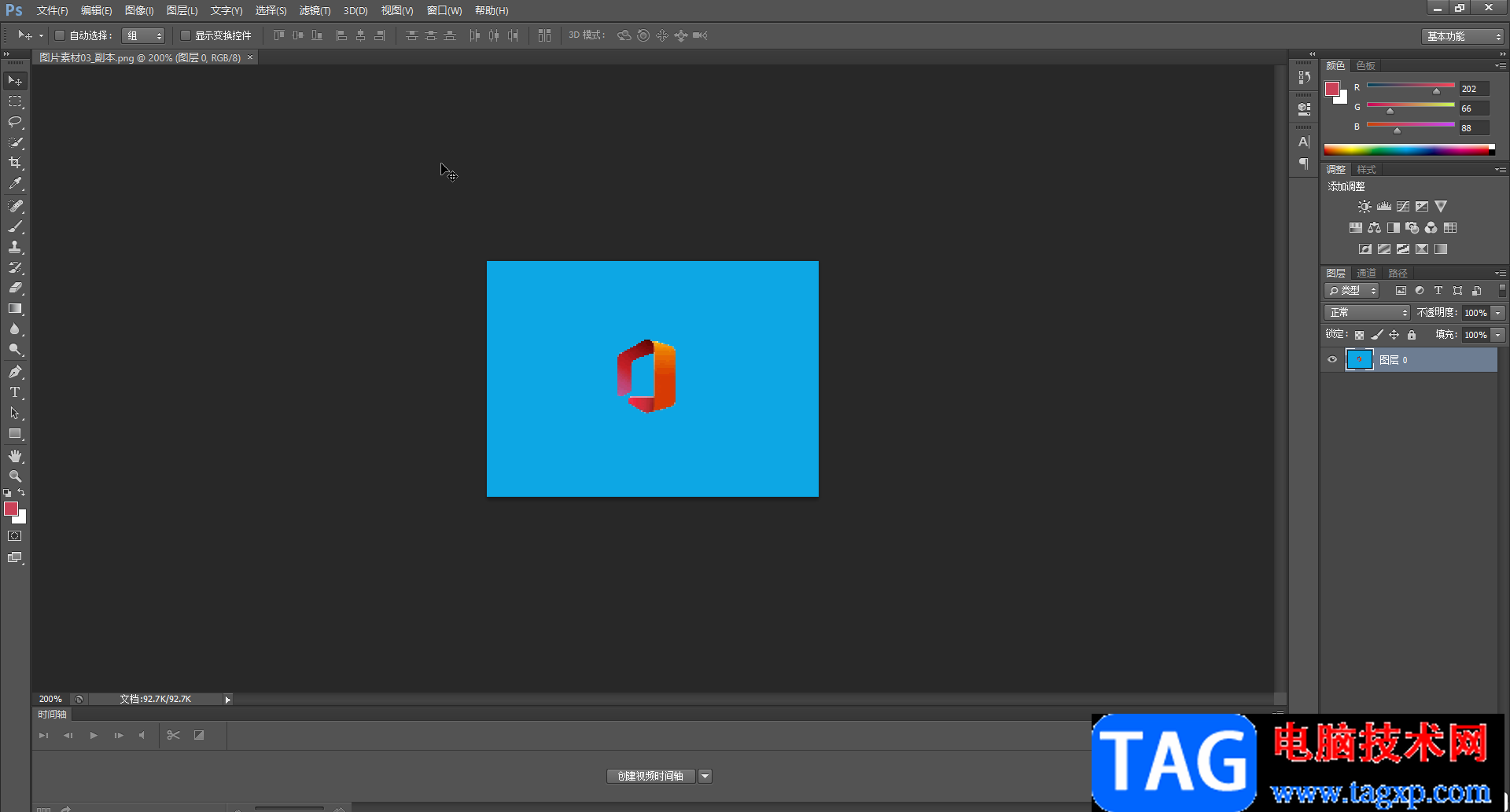The width and height of the screenshot is (1510, 812).
Task: Switch to the 通道 tab
Action: coord(1366,274)
